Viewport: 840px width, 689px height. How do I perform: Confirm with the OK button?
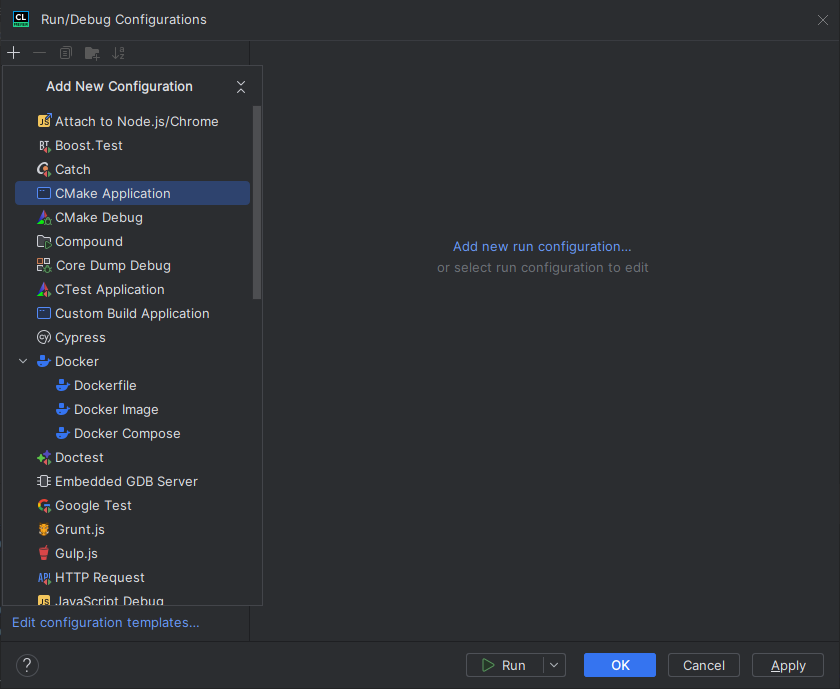click(620, 665)
